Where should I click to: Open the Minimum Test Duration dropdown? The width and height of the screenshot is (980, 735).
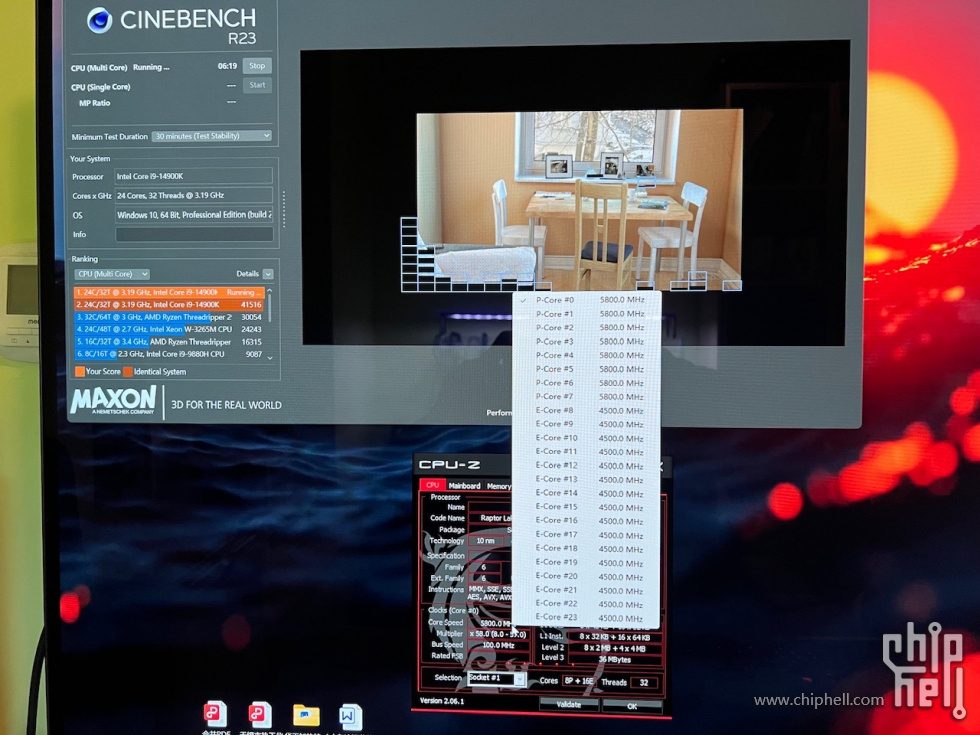(x=212, y=136)
